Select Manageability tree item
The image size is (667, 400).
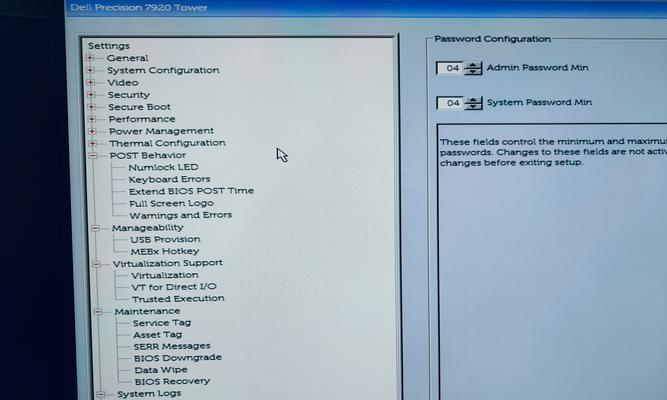click(x=148, y=228)
